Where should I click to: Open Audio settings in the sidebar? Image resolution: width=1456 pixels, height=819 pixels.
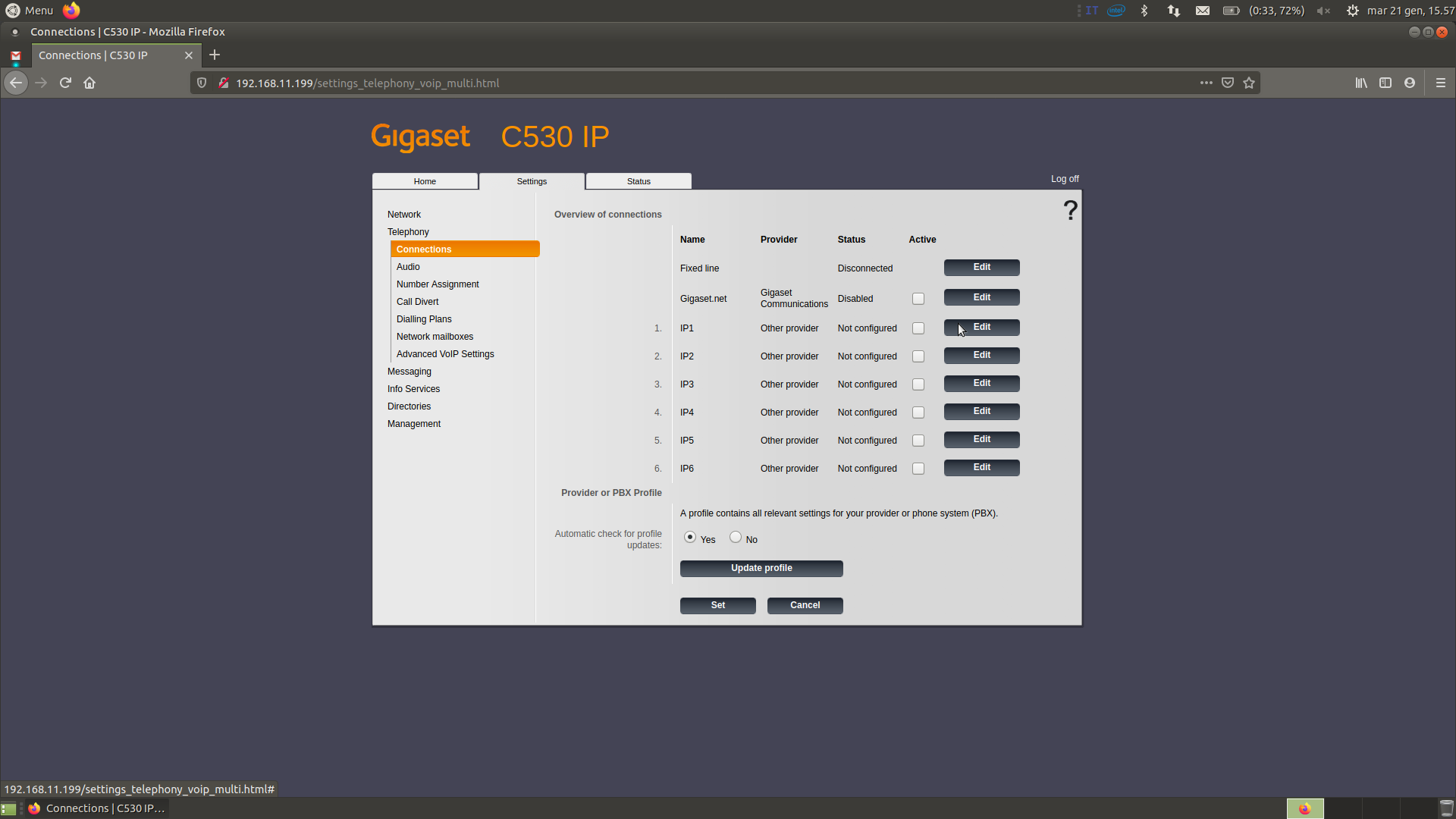click(x=408, y=267)
